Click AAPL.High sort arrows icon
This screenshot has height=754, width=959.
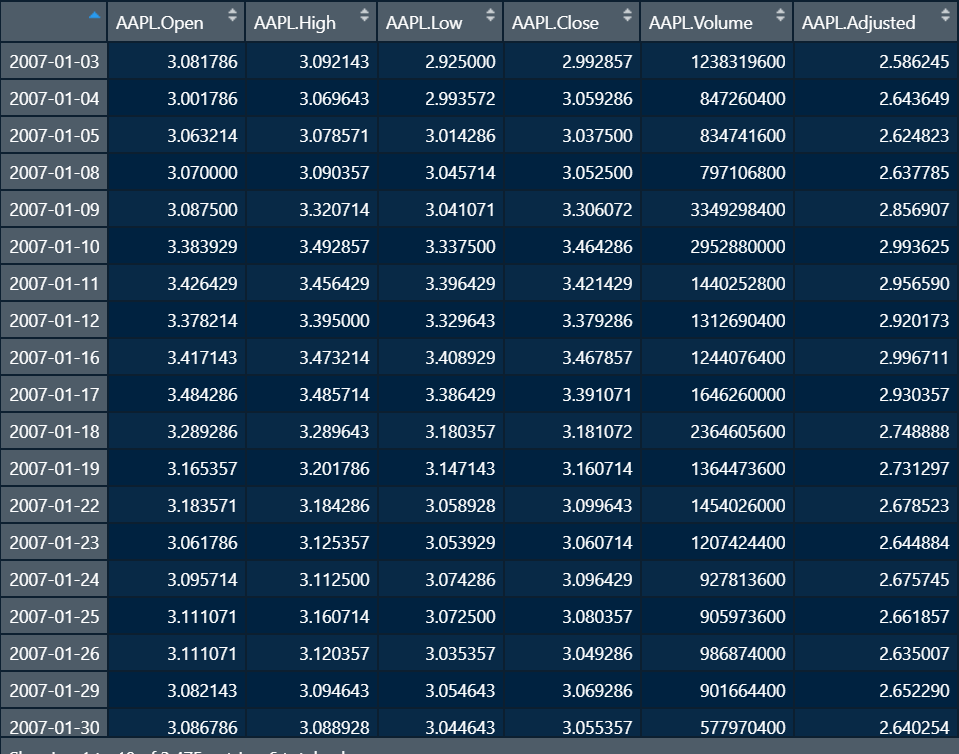[365, 16]
